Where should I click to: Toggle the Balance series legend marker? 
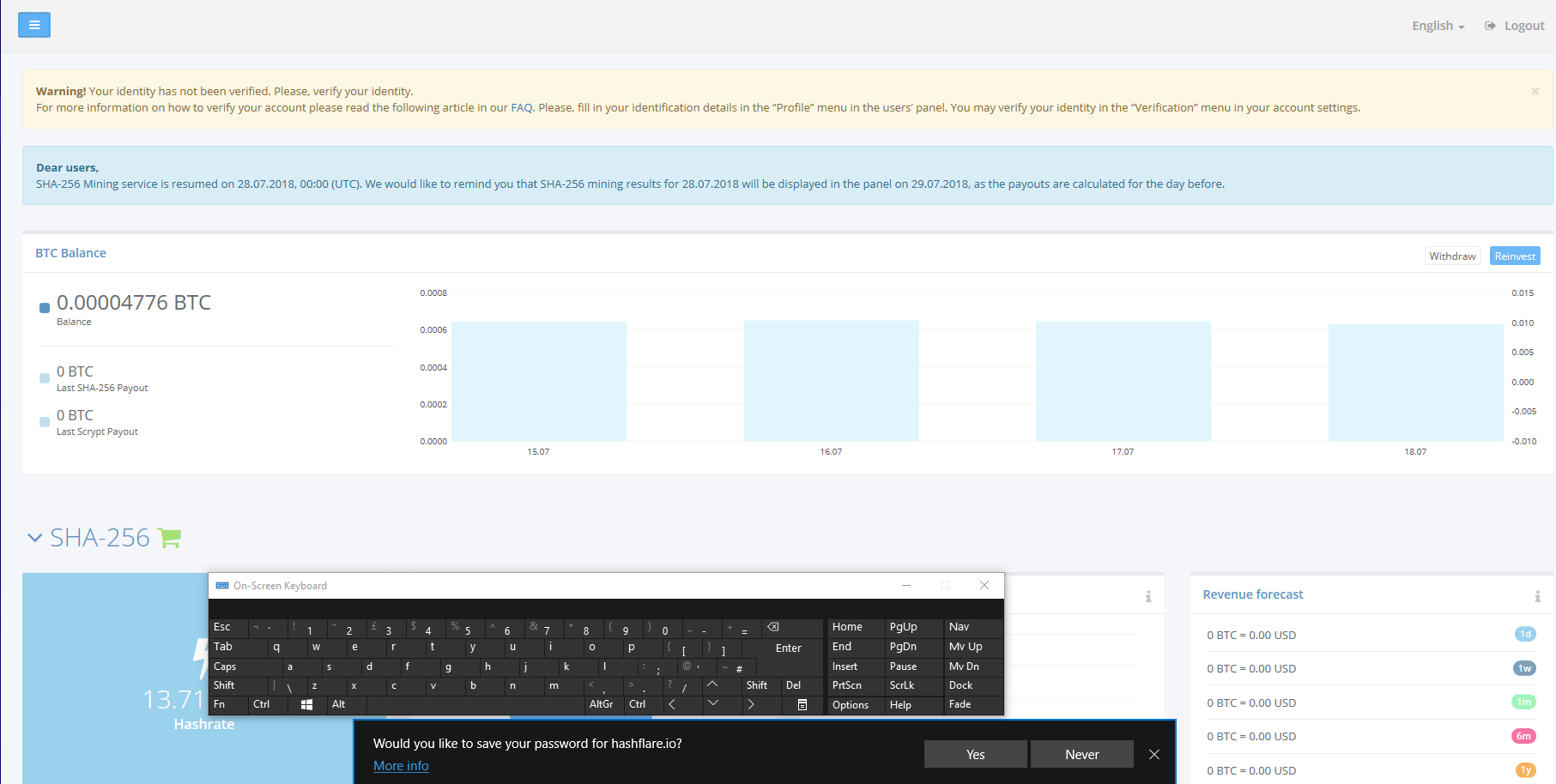pyautogui.click(x=45, y=308)
